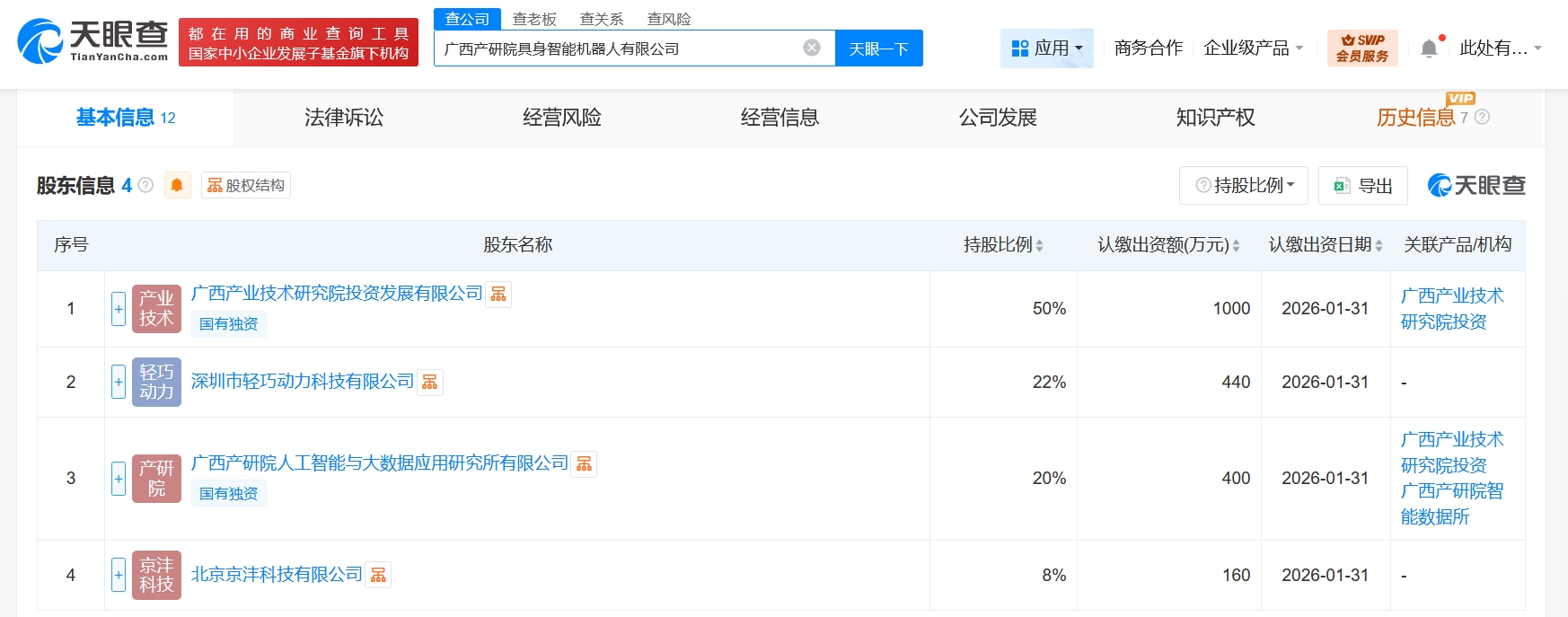1568x617 pixels.
Task: Select the 查老板 search tab
Action: 534,19
